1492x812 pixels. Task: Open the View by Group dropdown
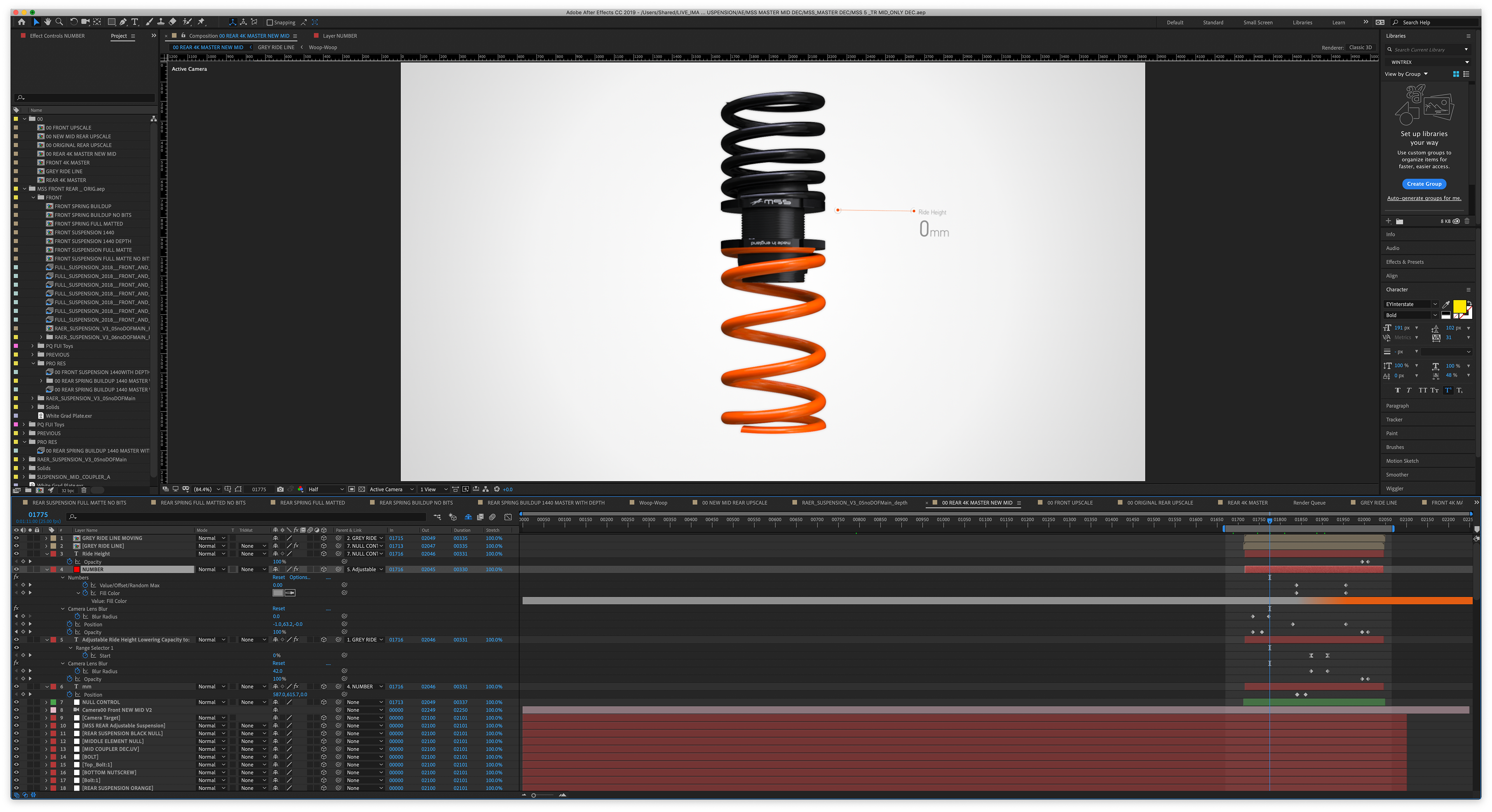point(1406,74)
